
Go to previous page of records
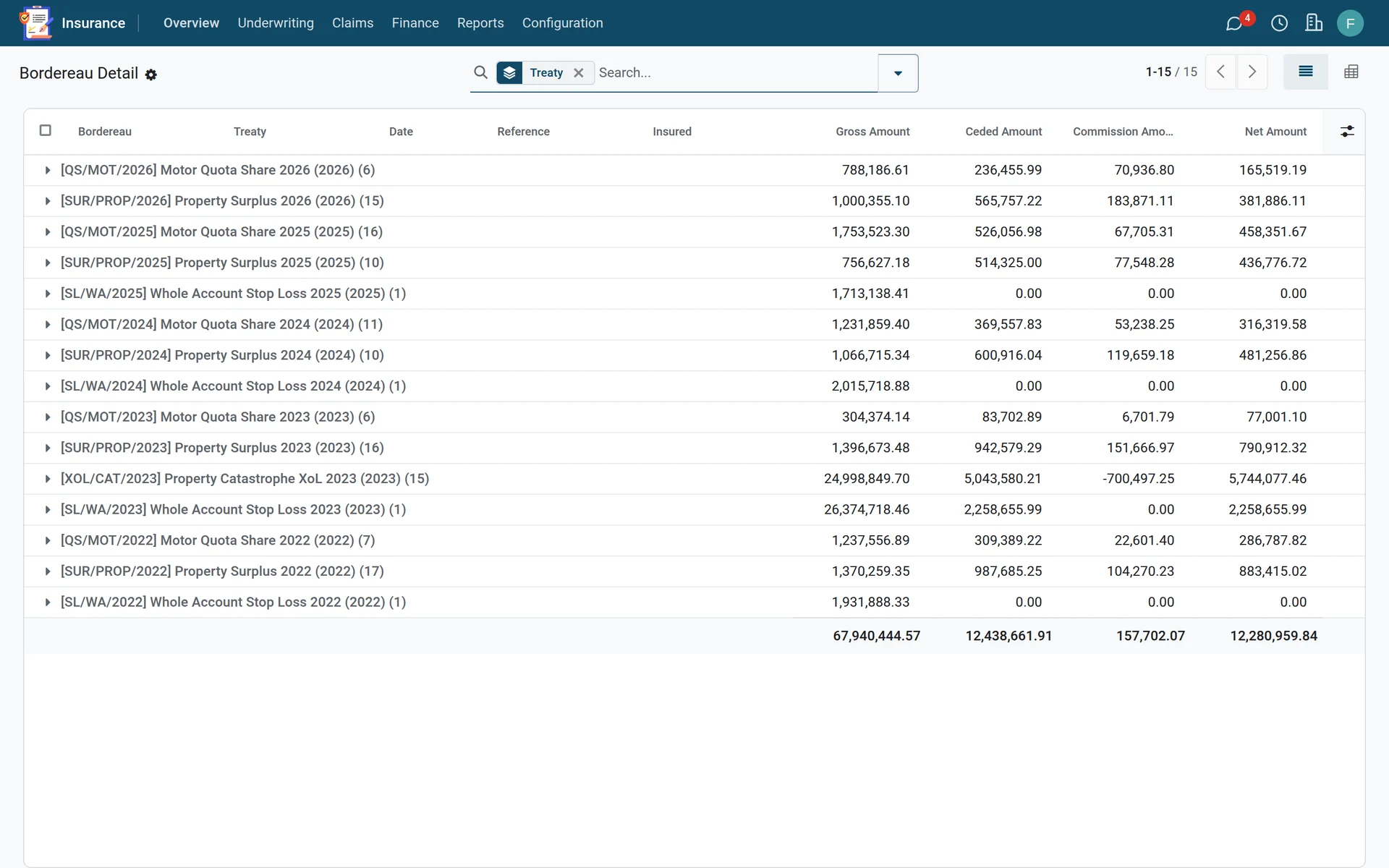pyautogui.click(x=1220, y=72)
